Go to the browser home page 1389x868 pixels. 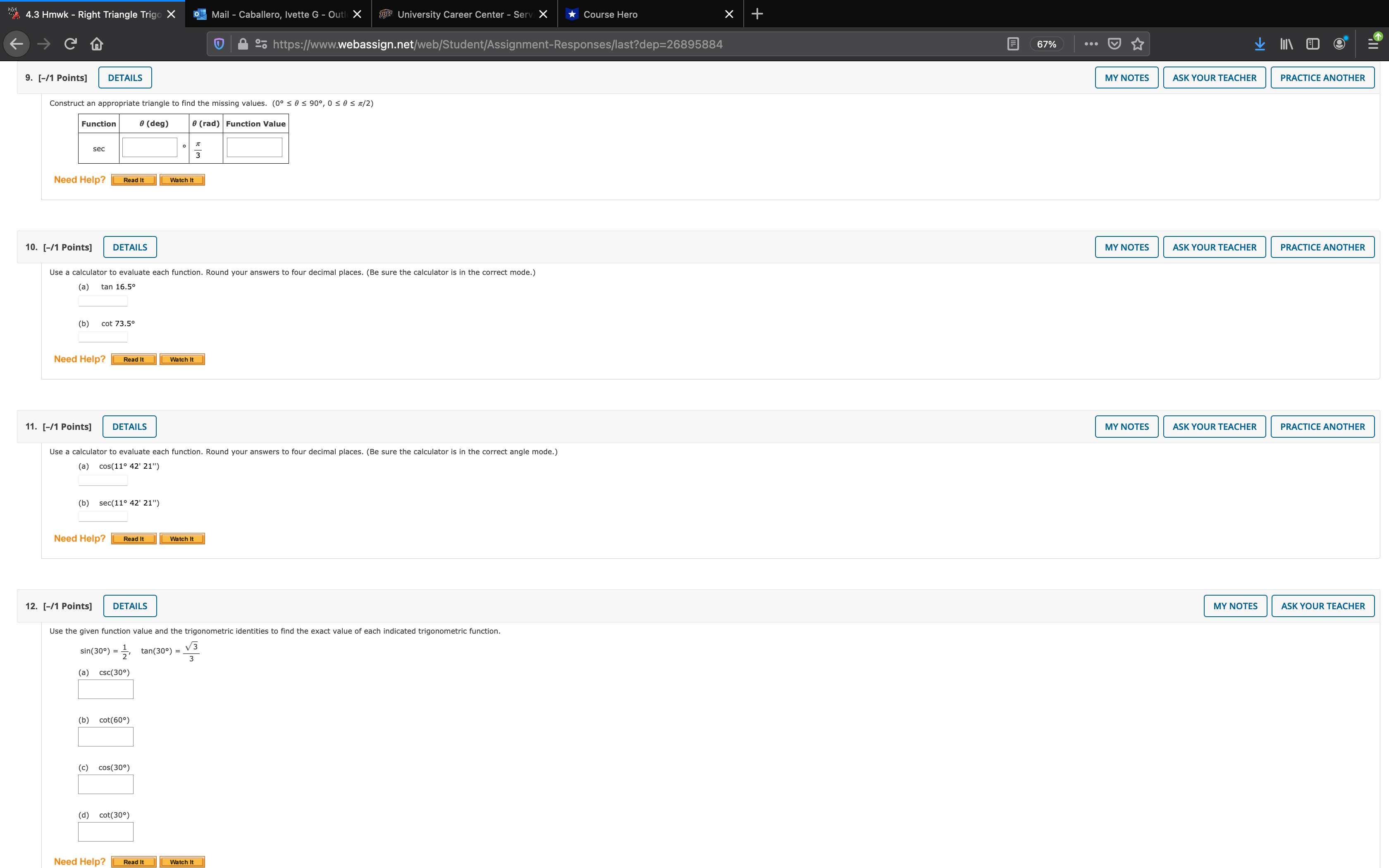(96, 44)
